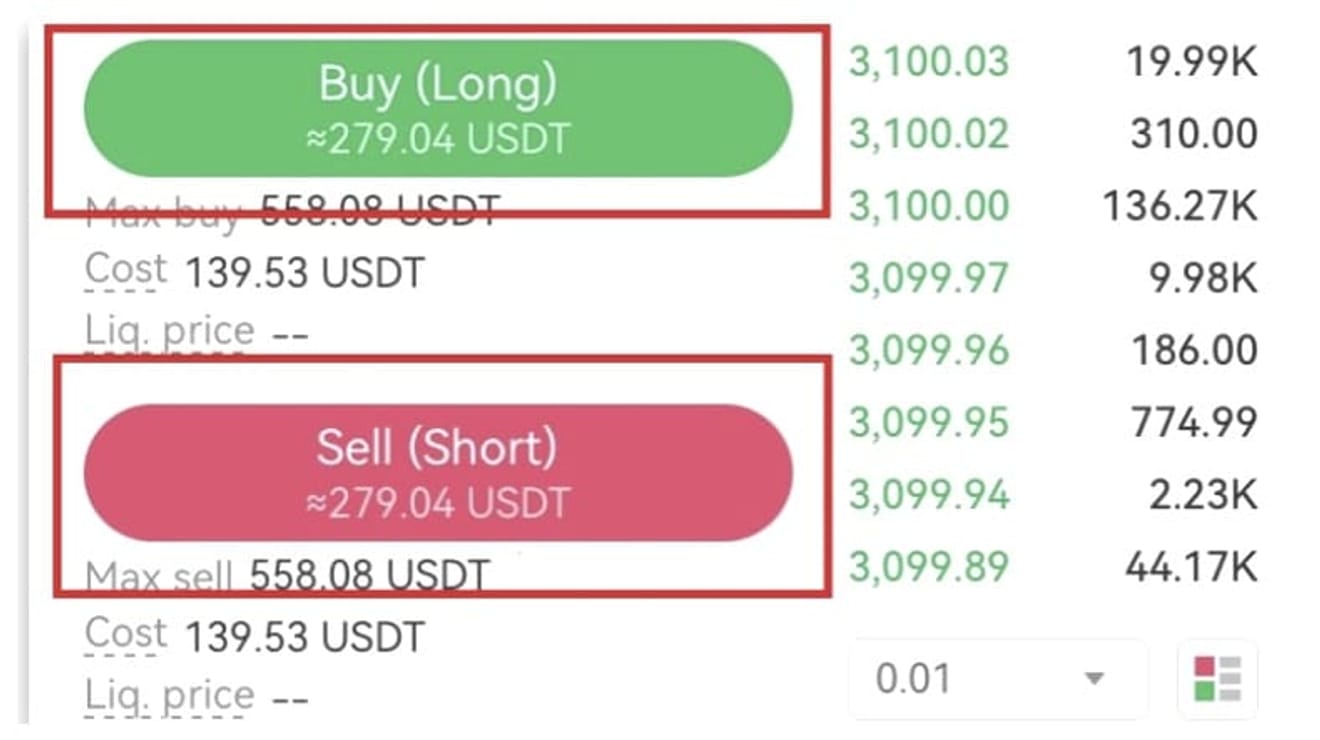Viewport: 1320px width, 740px height.
Task: Select the 3,100.02 bid price
Action: pos(929,134)
